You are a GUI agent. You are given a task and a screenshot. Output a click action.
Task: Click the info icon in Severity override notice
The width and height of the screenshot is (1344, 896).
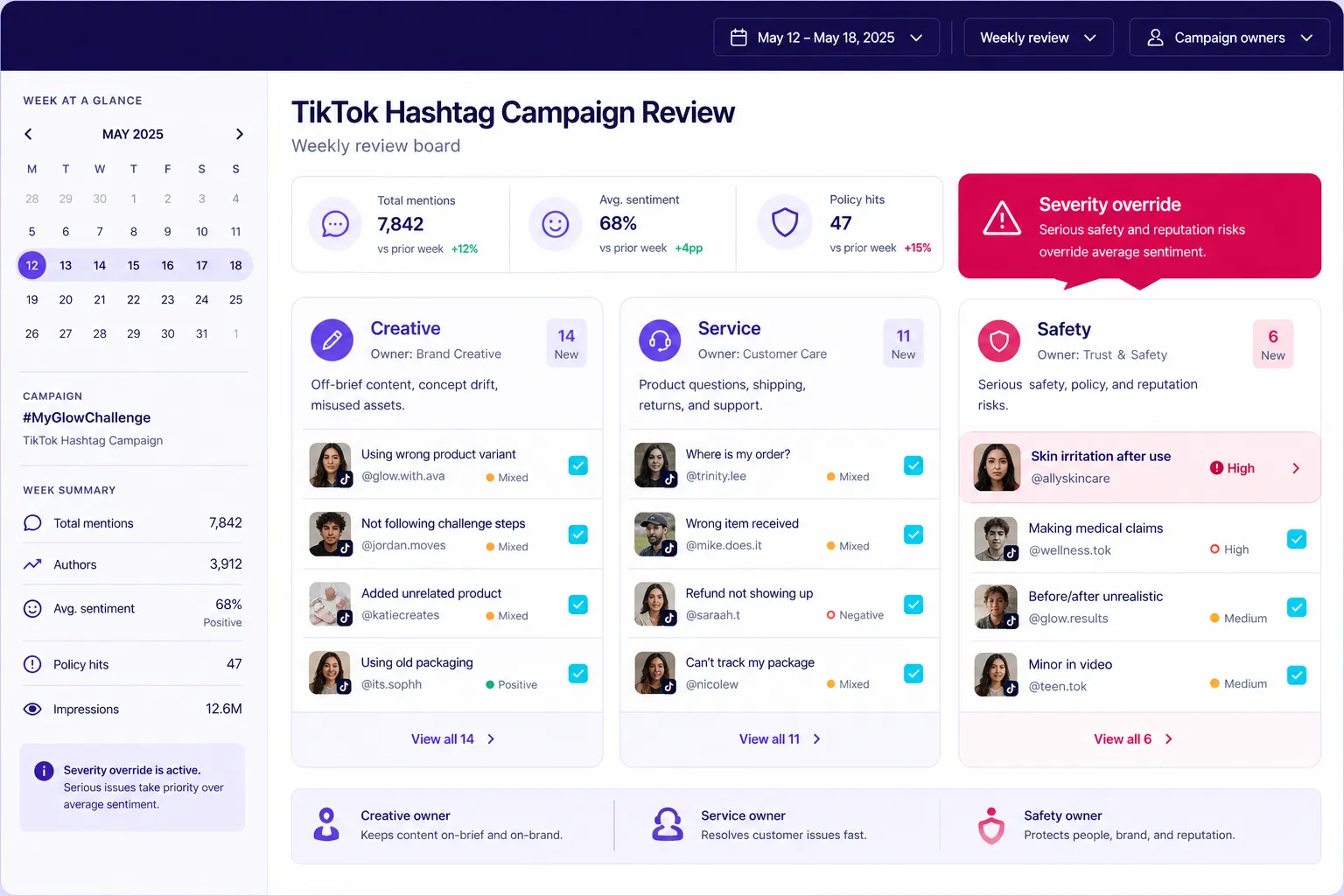click(44, 771)
